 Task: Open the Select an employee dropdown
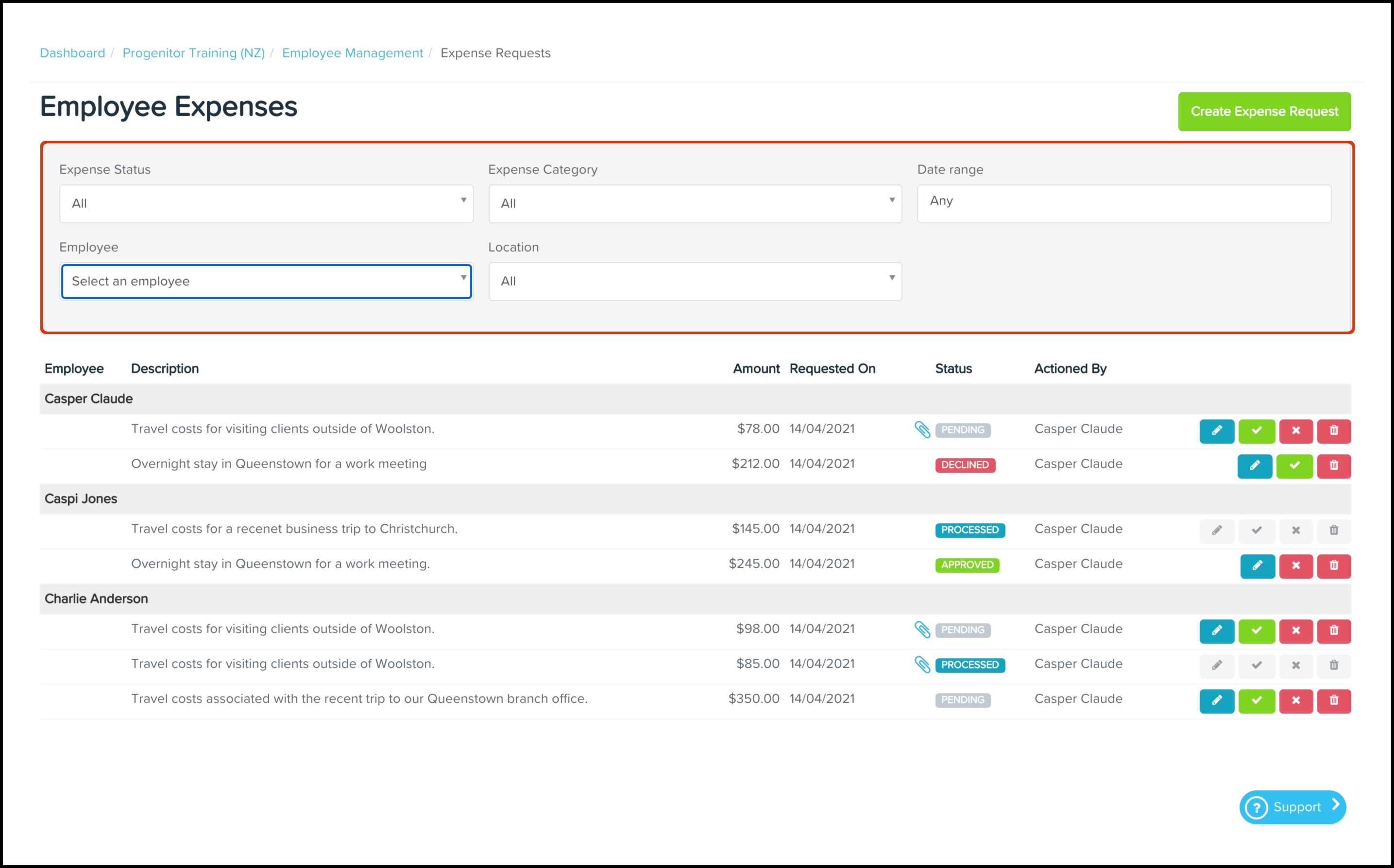pyautogui.click(x=266, y=281)
